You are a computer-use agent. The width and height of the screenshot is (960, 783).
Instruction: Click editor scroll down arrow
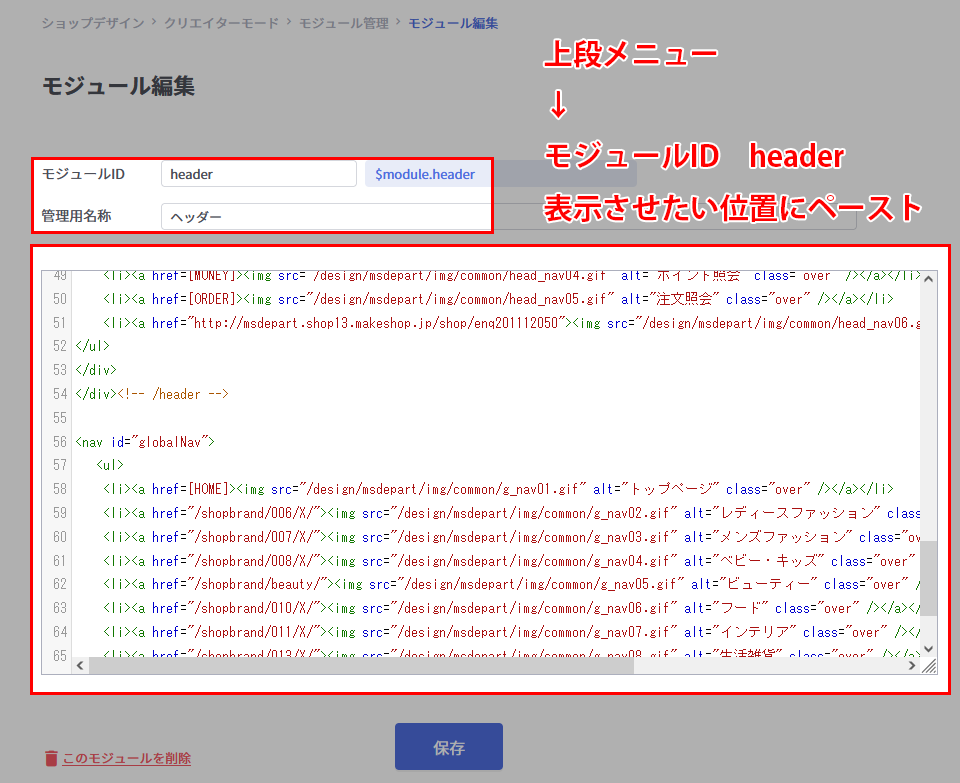928,649
